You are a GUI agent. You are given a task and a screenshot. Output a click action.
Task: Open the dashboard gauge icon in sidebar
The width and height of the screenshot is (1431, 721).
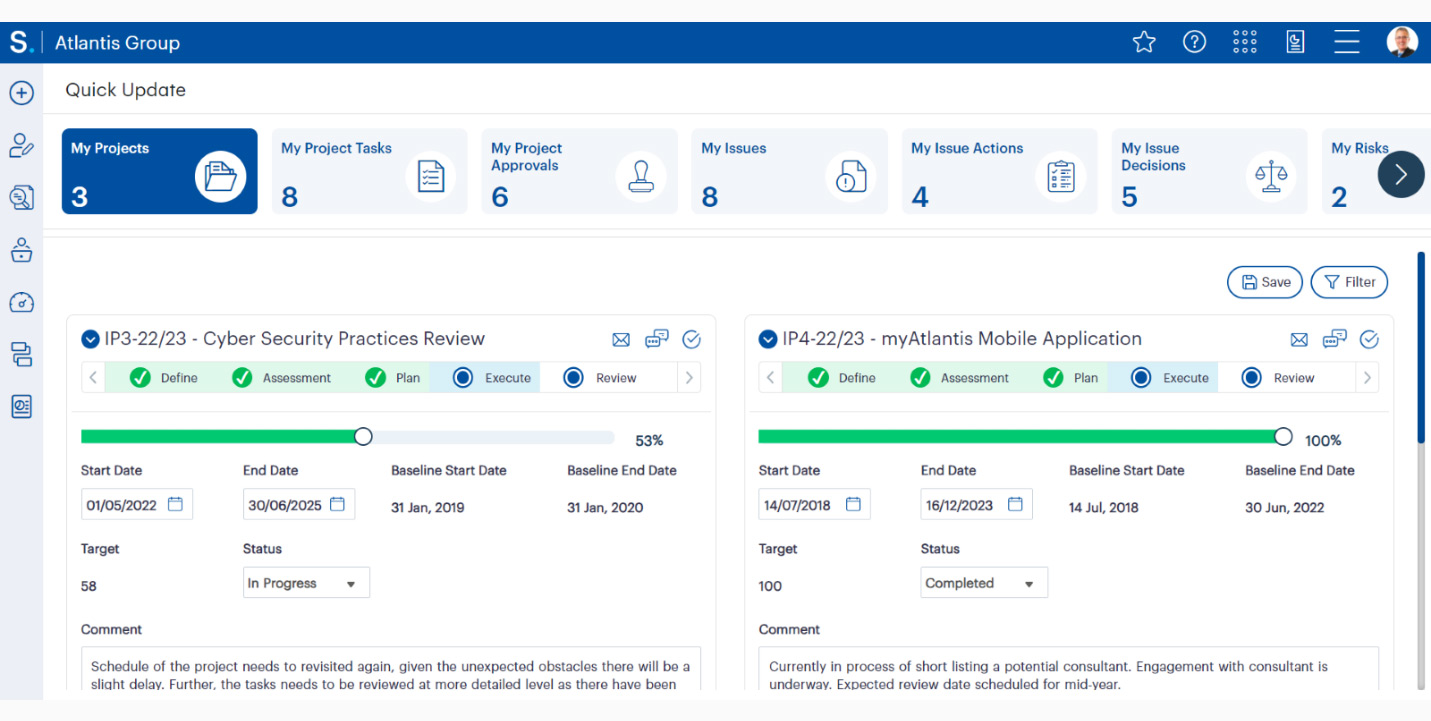click(x=22, y=302)
